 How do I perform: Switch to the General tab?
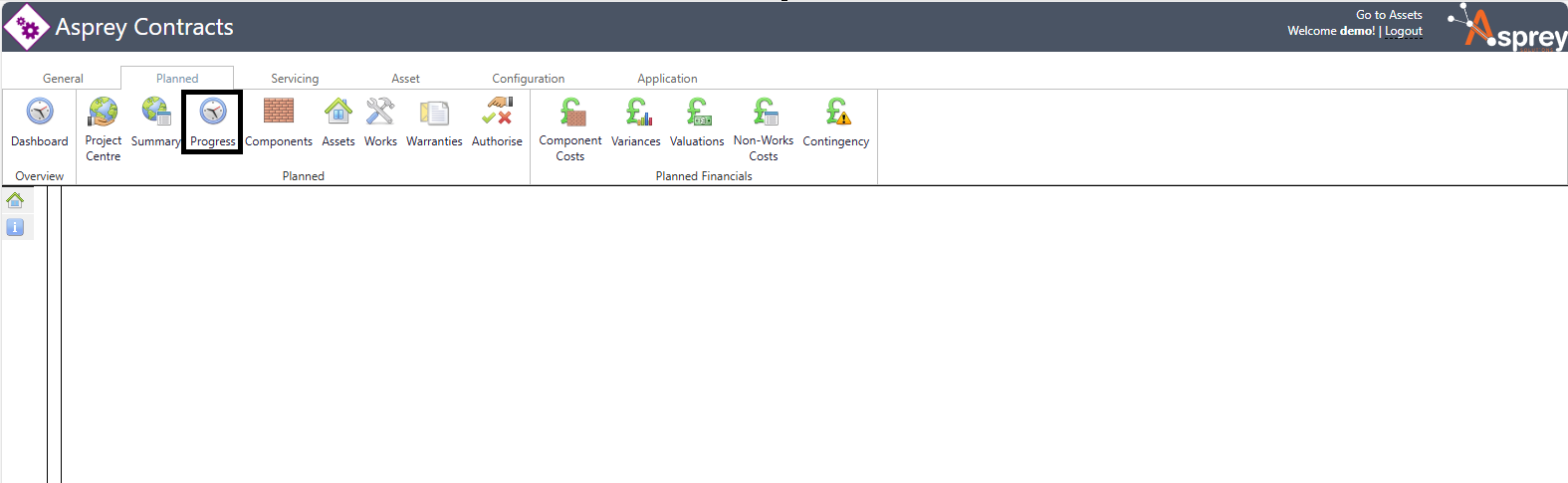pos(63,79)
